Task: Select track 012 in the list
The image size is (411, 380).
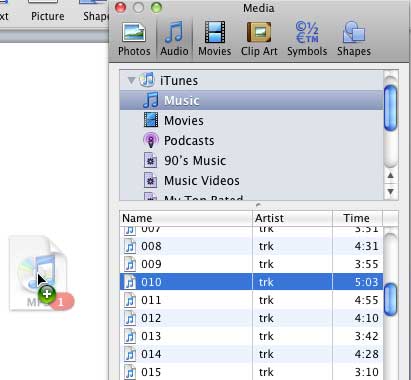Action: point(251,318)
